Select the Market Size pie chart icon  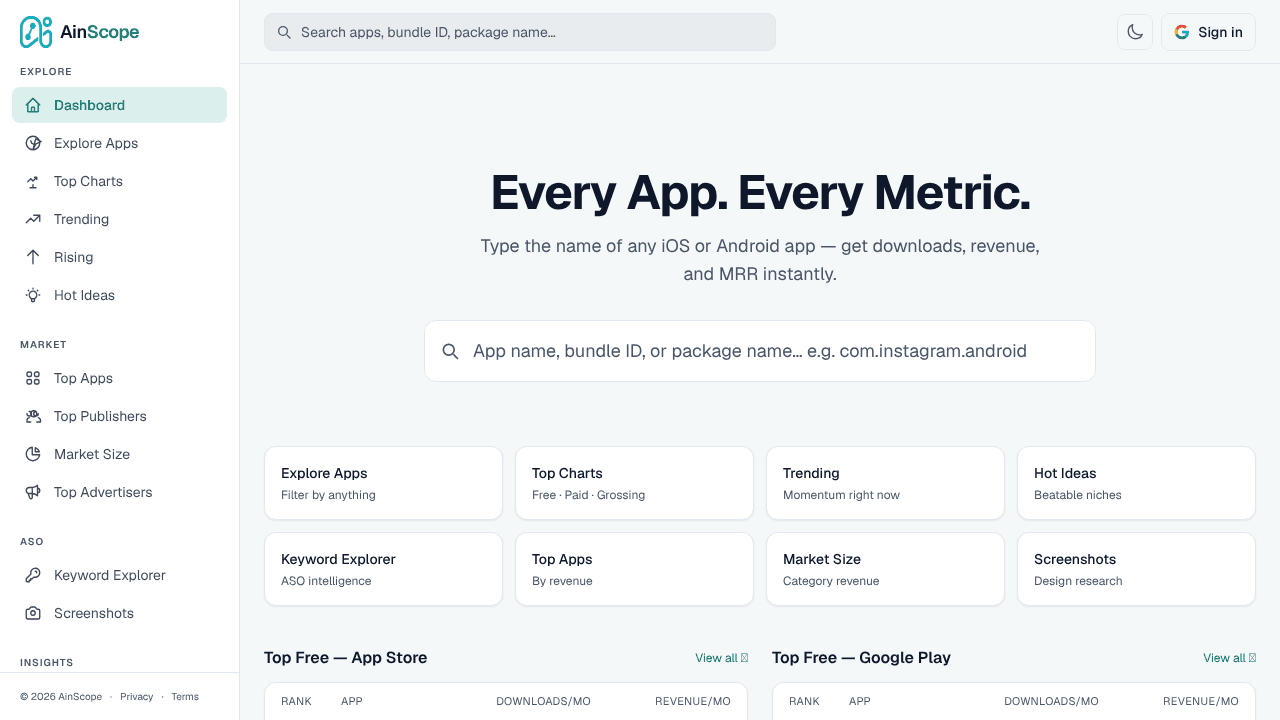tap(33, 454)
